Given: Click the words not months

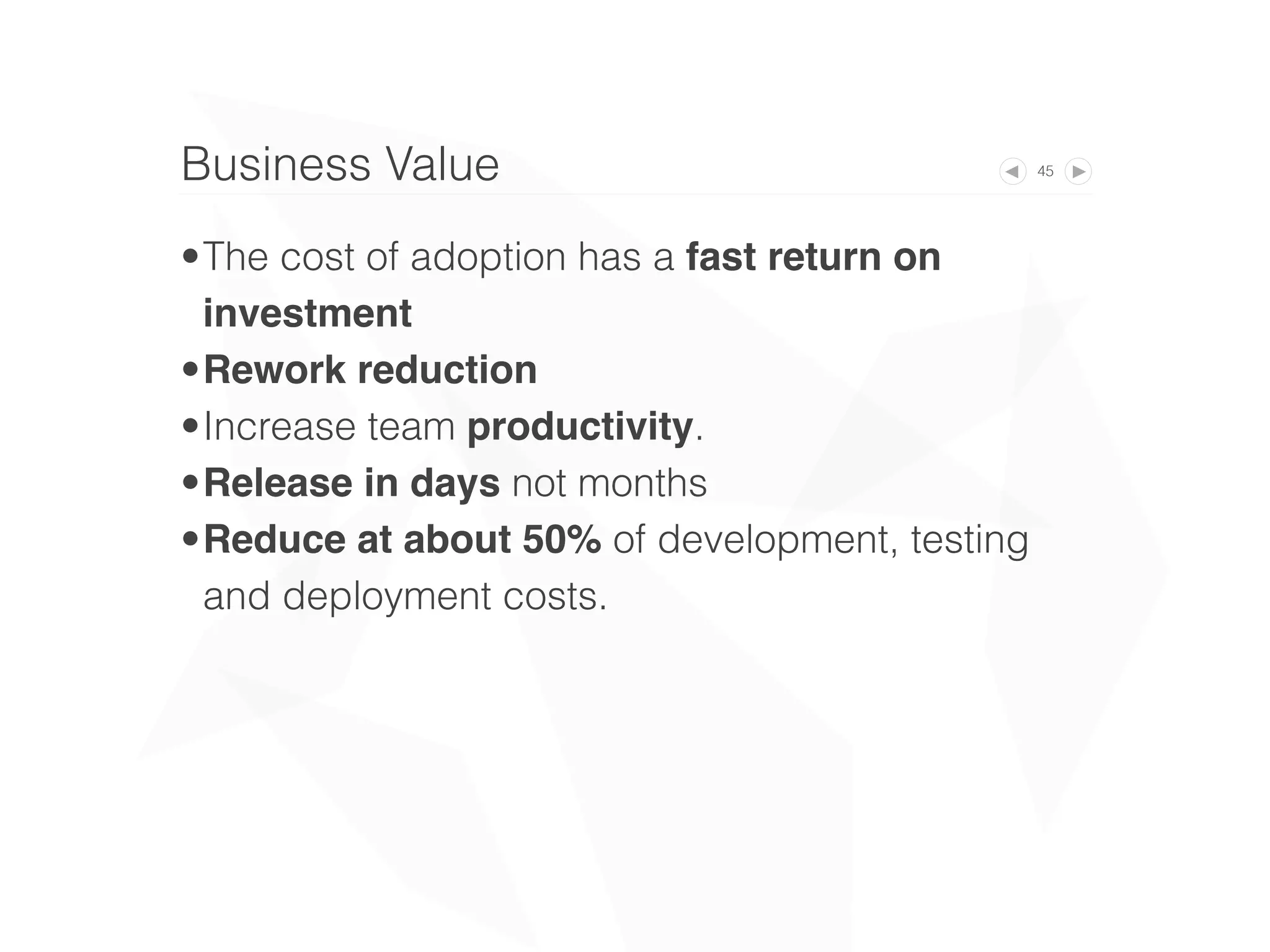Looking at the screenshot, I should 609,483.
